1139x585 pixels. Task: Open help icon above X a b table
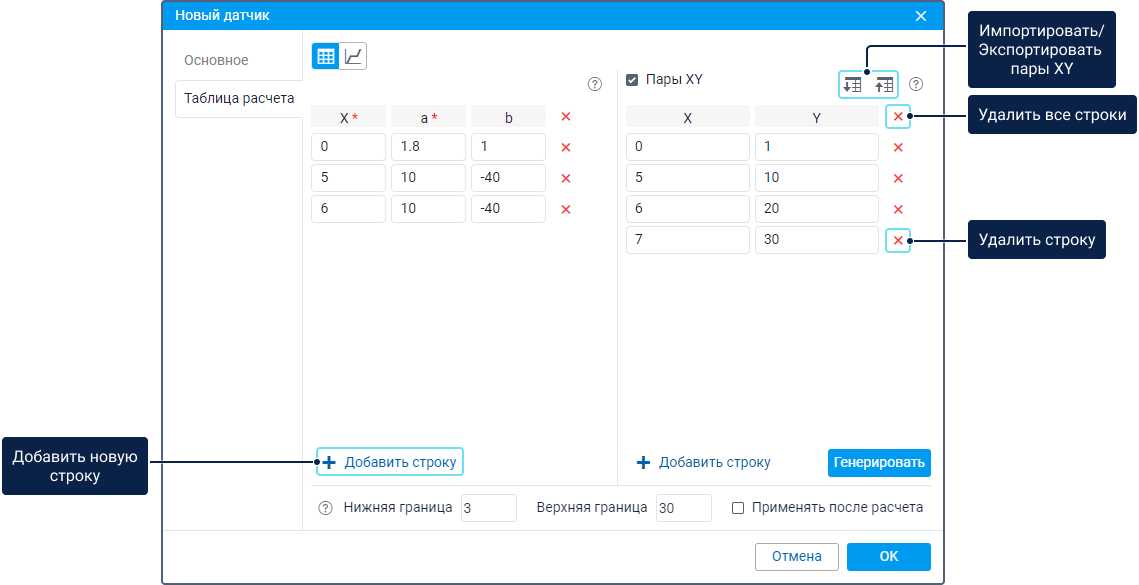pyautogui.click(x=595, y=84)
